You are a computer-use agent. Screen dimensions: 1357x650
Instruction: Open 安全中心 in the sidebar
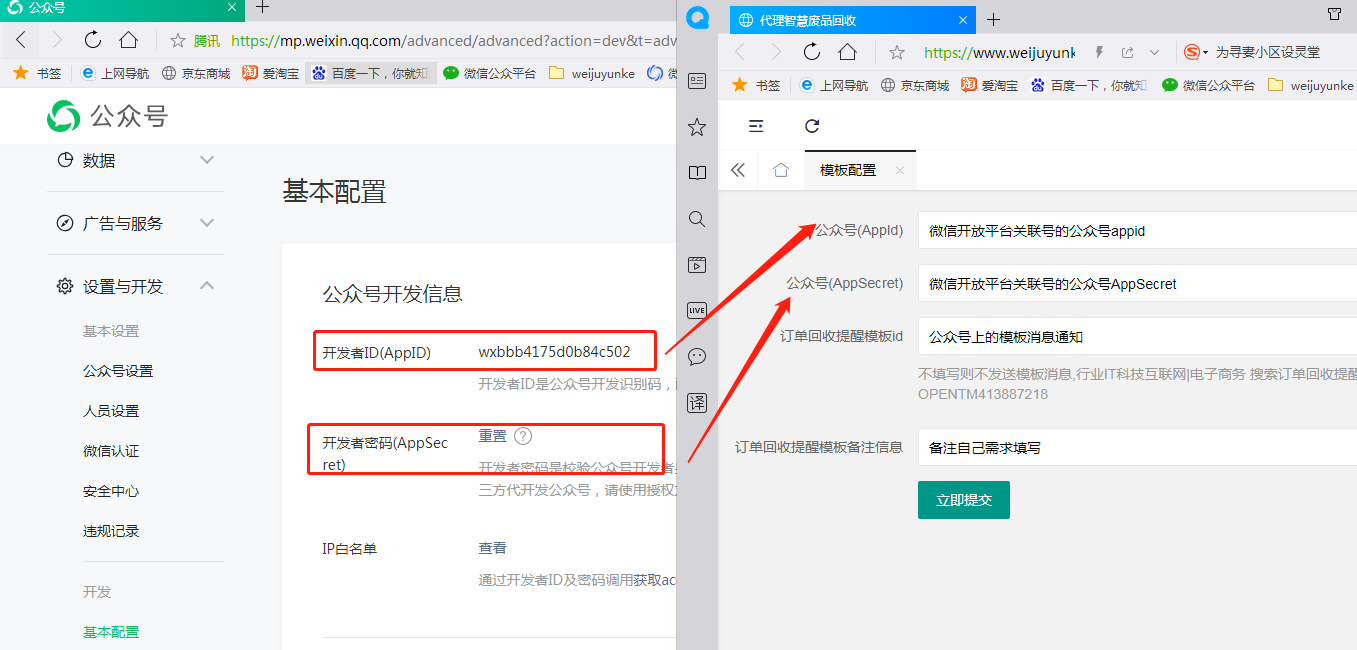click(111, 491)
